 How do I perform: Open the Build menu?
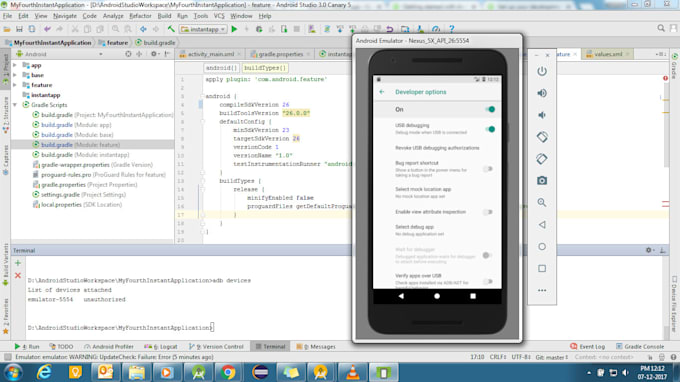coord(164,16)
